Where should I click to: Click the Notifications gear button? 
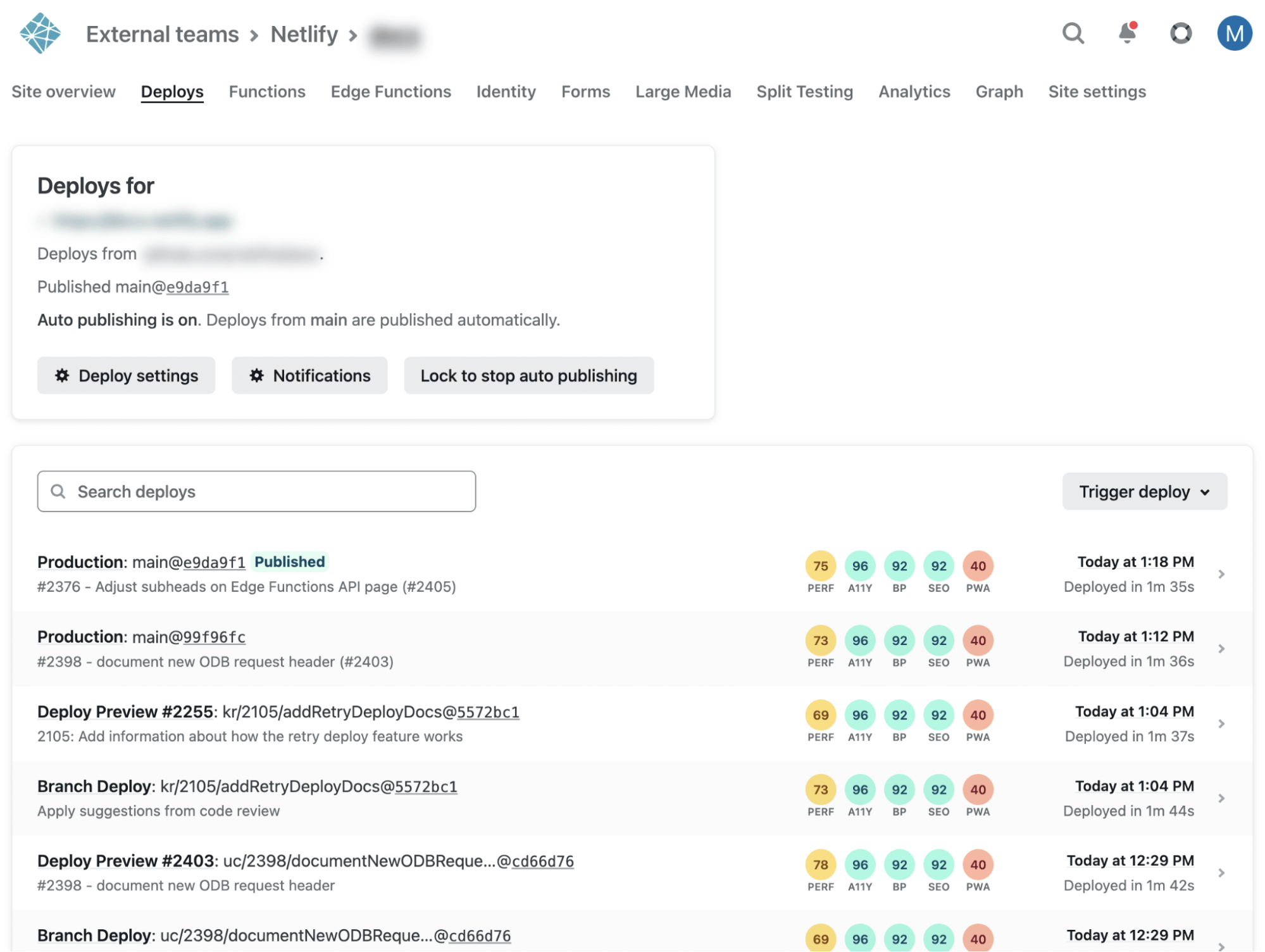click(x=309, y=375)
